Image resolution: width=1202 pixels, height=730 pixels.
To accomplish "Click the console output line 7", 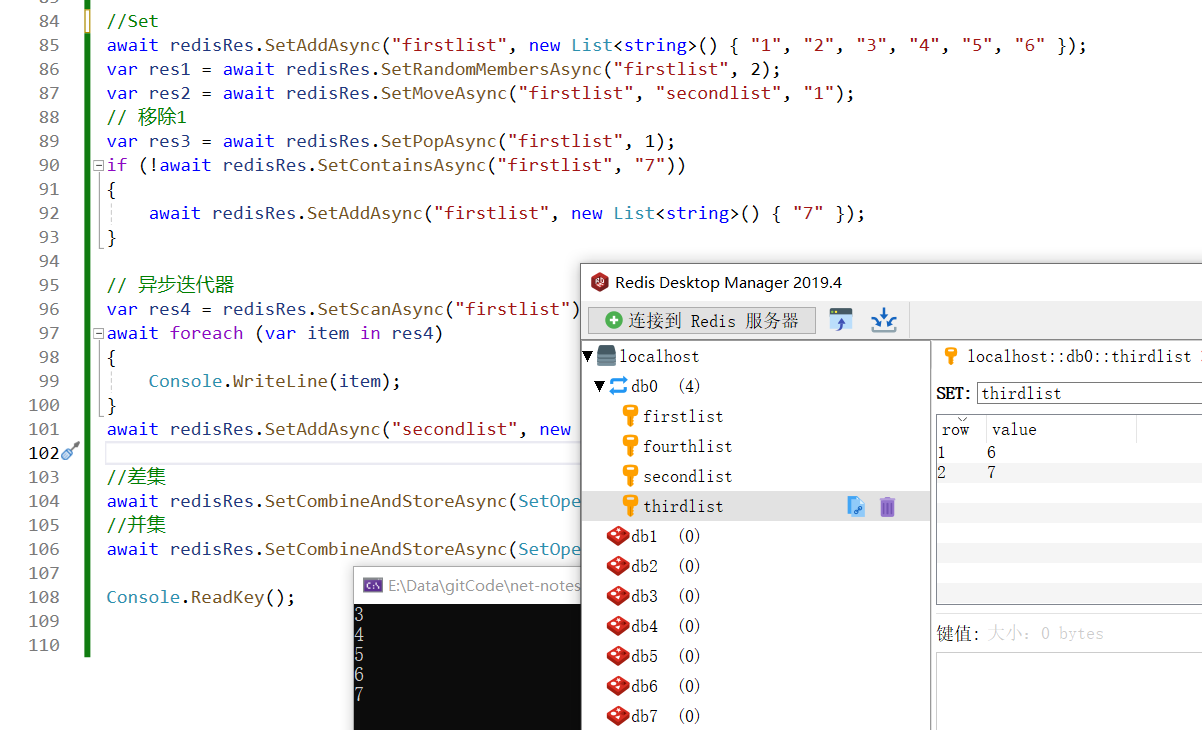I will pyautogui.click(x=359, y=695).
